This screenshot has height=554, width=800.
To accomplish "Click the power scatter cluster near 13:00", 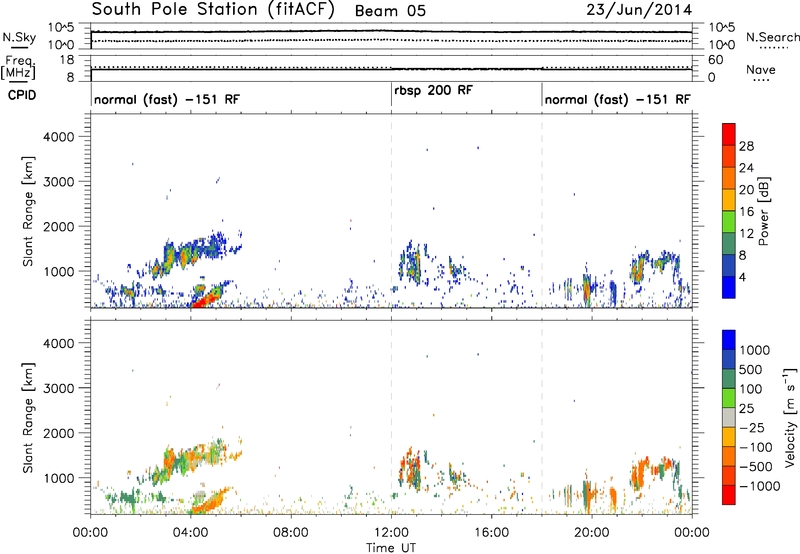I will coord(411,262).
